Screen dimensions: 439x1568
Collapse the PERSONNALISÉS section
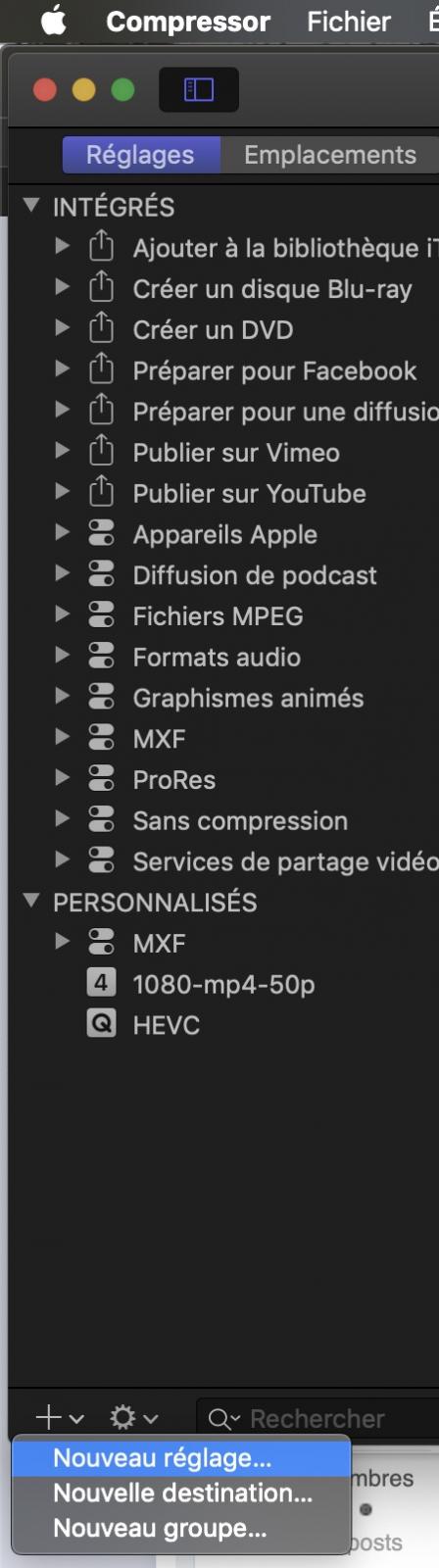[x=32, y=901]
